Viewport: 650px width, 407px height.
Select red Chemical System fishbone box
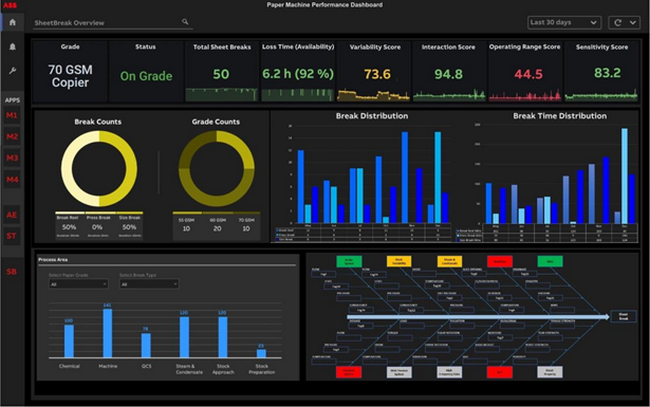(x=349, y=372)
